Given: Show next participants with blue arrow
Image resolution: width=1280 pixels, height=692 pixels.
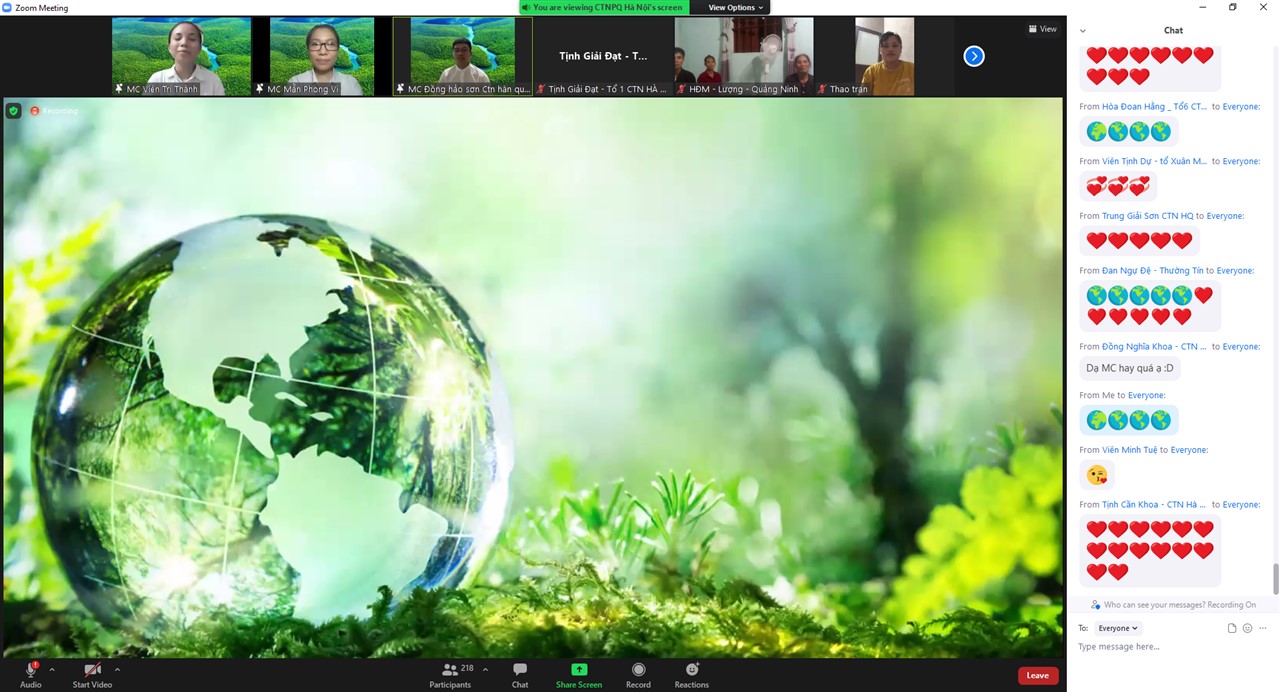Looking at the screenshot, I should click(974, 56).
